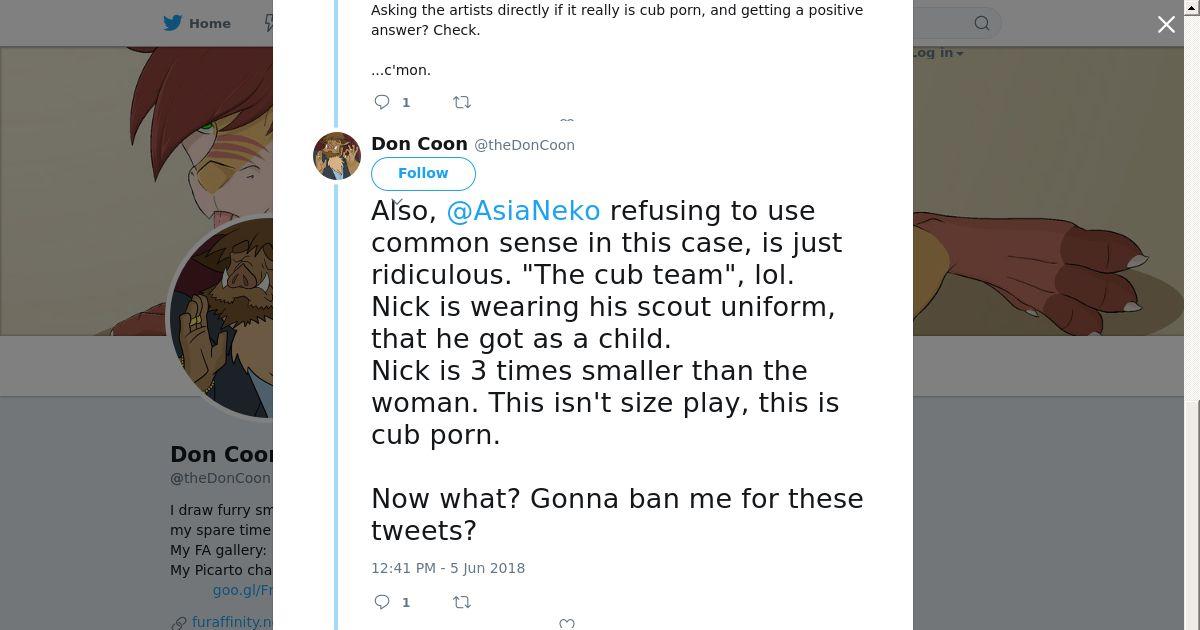Like the 12:41 PM tweet with the heart
Viewport: 1200px width, 630px height.
[x=567, y=624]
